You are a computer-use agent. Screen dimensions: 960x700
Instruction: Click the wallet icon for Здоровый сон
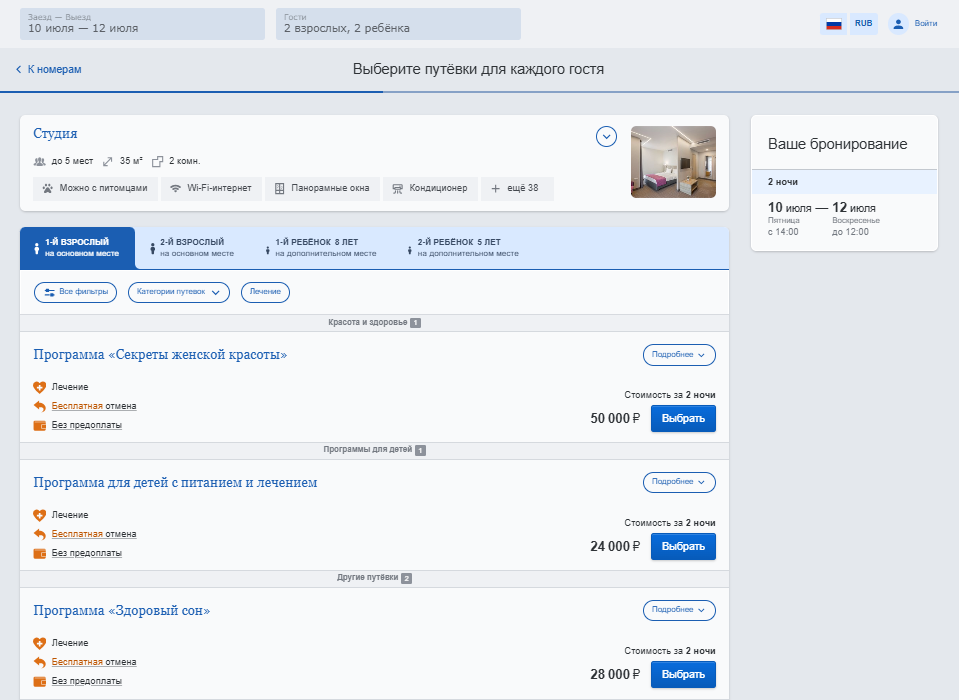[40, 682]
